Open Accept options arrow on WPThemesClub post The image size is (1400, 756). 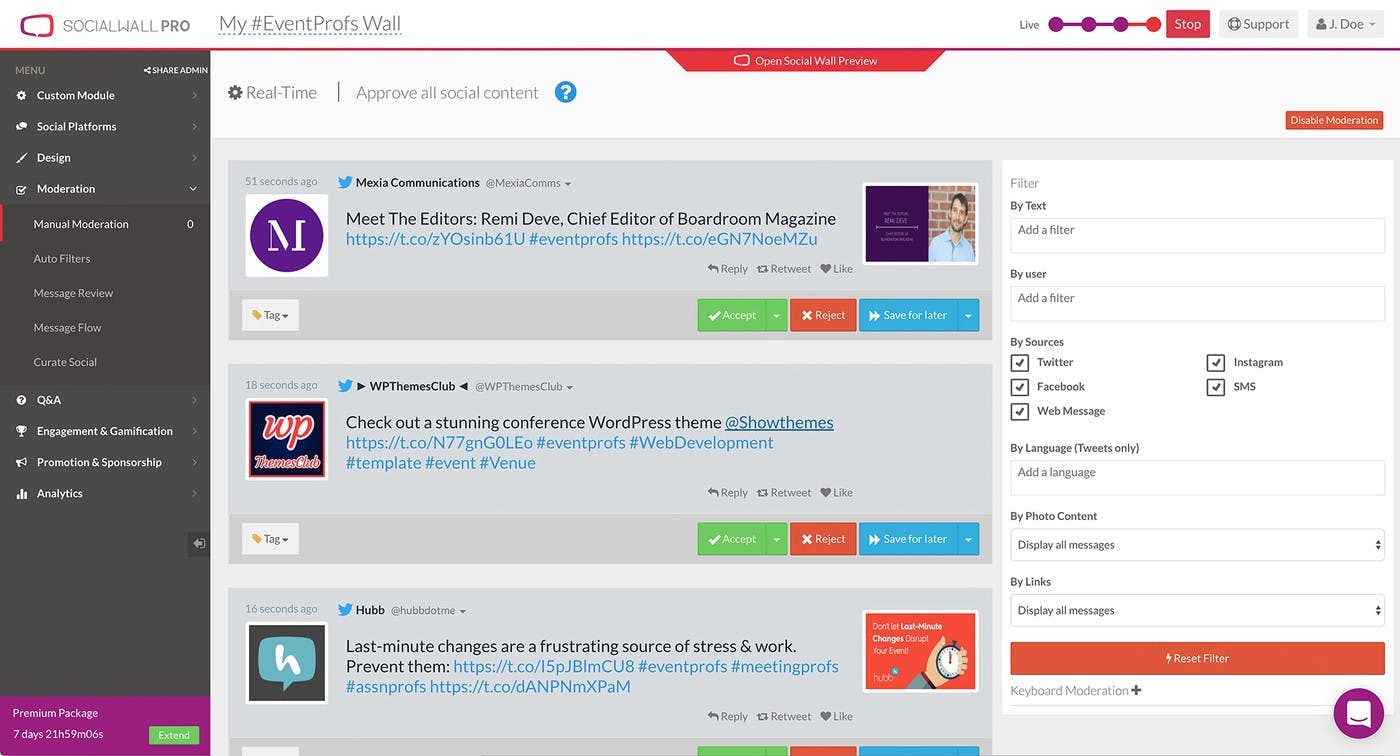tap(777, 539)
